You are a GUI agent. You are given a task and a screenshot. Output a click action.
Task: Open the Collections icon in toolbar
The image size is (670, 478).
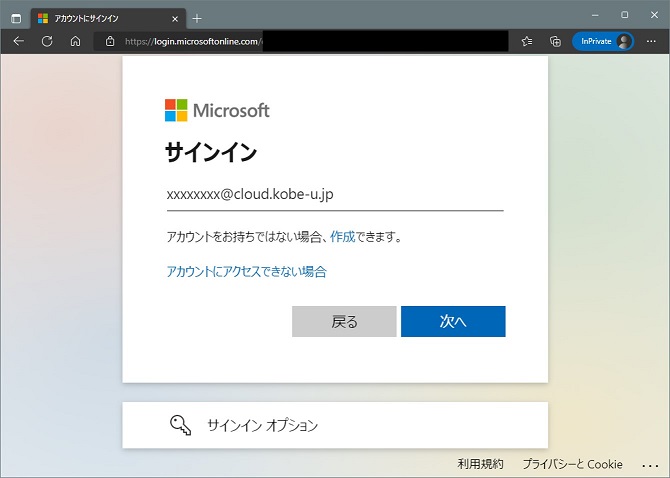point(555,41)
